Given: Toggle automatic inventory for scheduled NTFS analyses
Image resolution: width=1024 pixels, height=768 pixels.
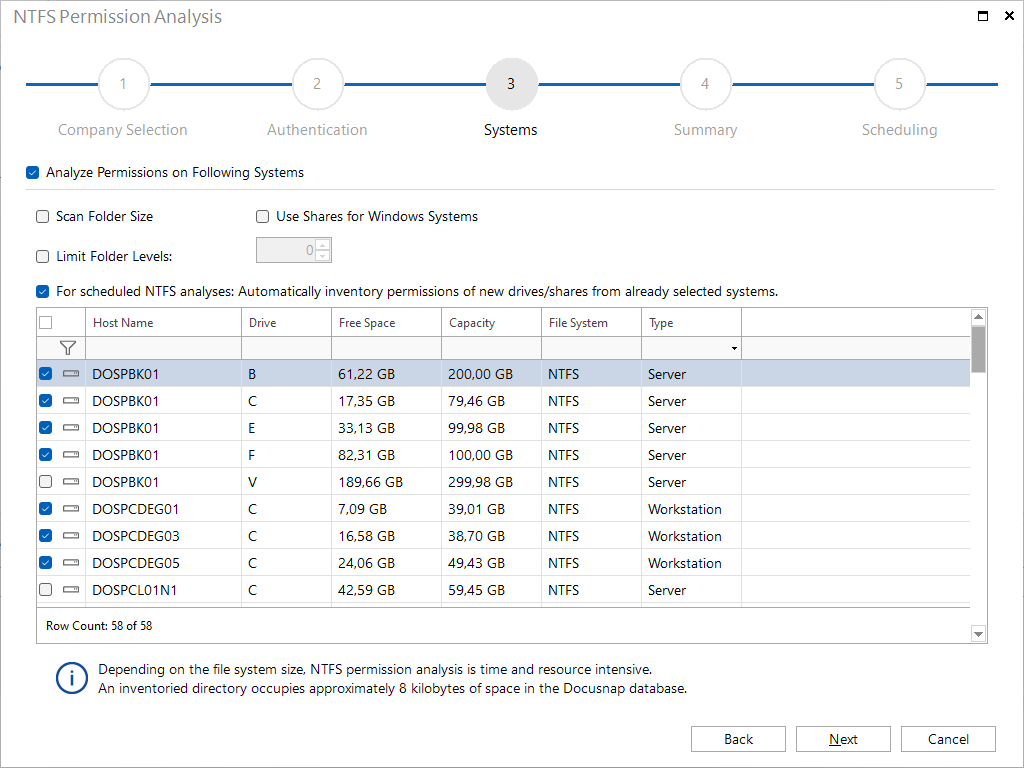Looking at the screenshot, I should pyautogui.click(x=42, y=291).
